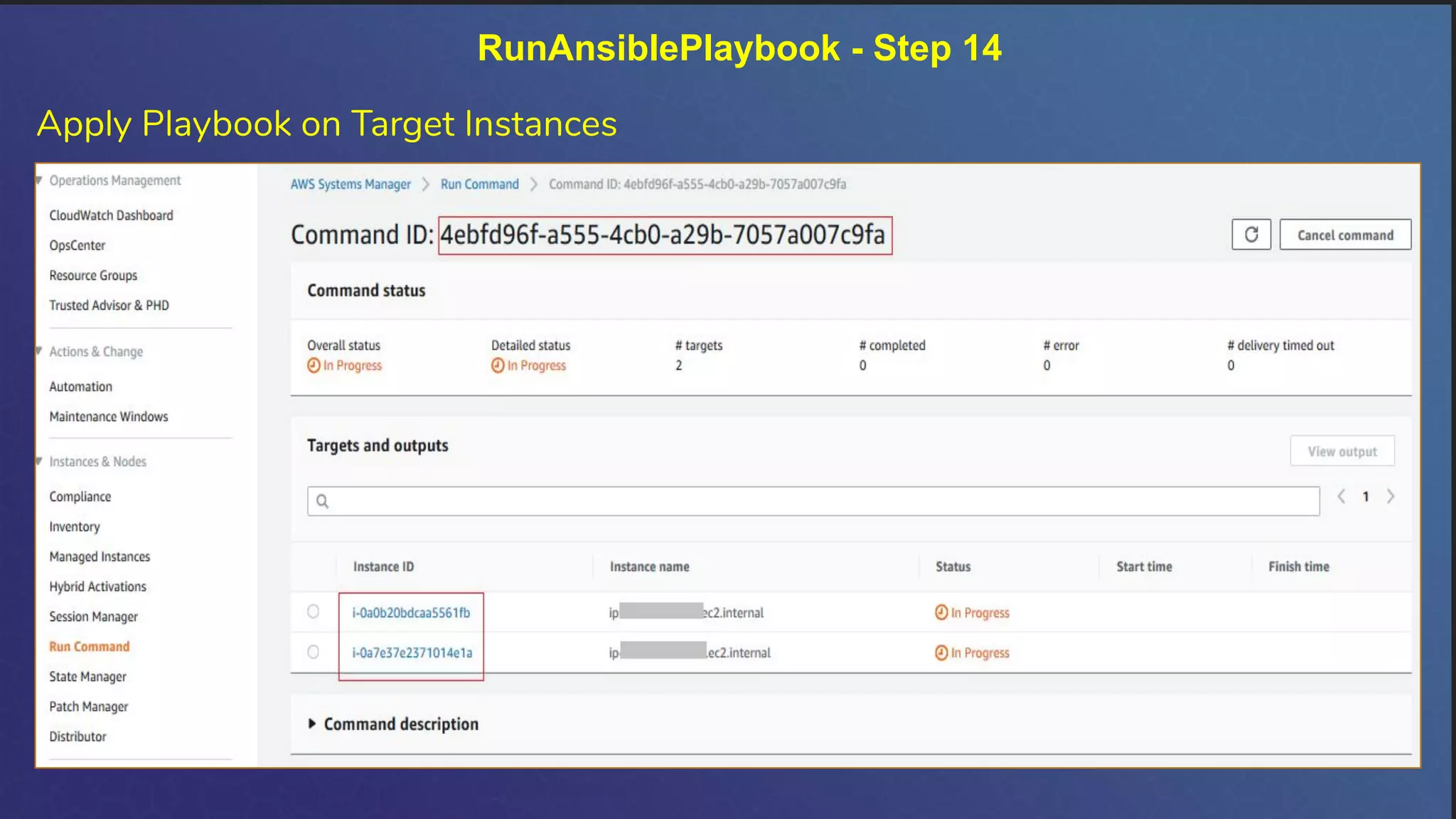Collapse the Operations Management section
The image size is (1456, 819).
pyautogui.click(x=39, y=181)
